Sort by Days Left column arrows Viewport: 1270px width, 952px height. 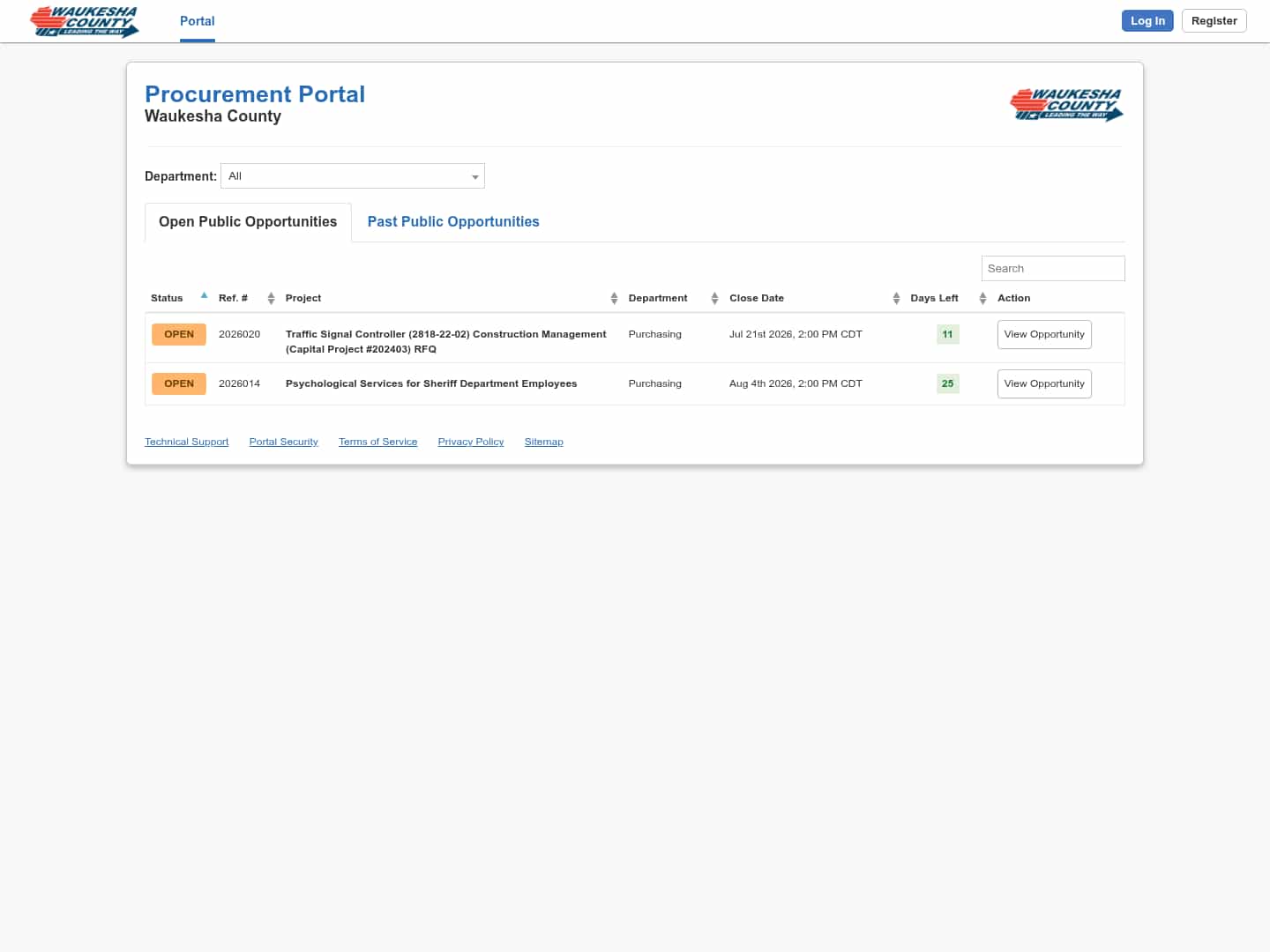[x=982, y=298]
